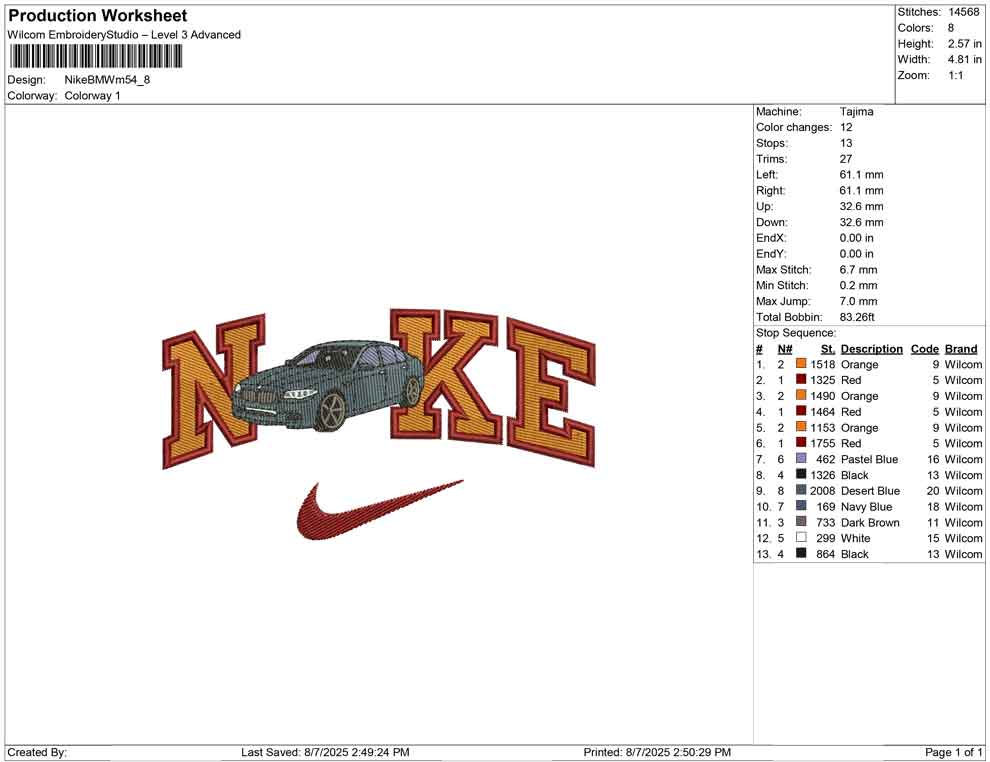Click 'Printed: 8/7/2025 2:50:29 PM' footer
The width and height of the screenshot is (990, 762).
coord(657,752)
